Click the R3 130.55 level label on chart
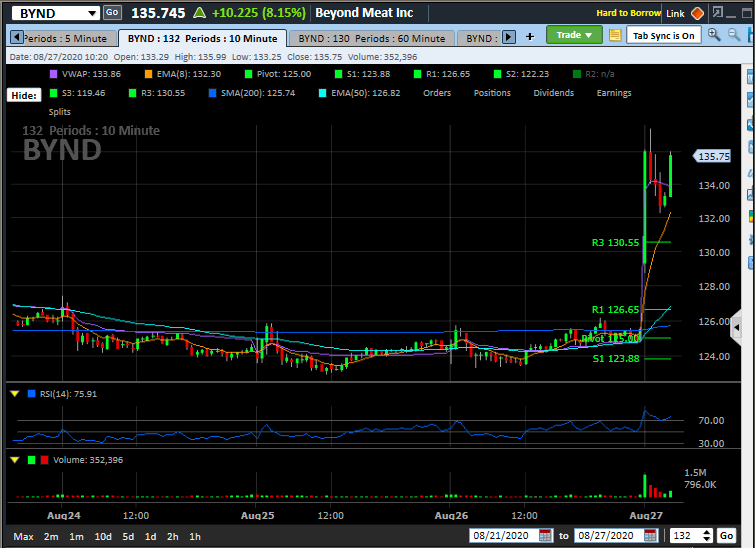This screenshot has width=755, height=548. (x=615, y=243)
